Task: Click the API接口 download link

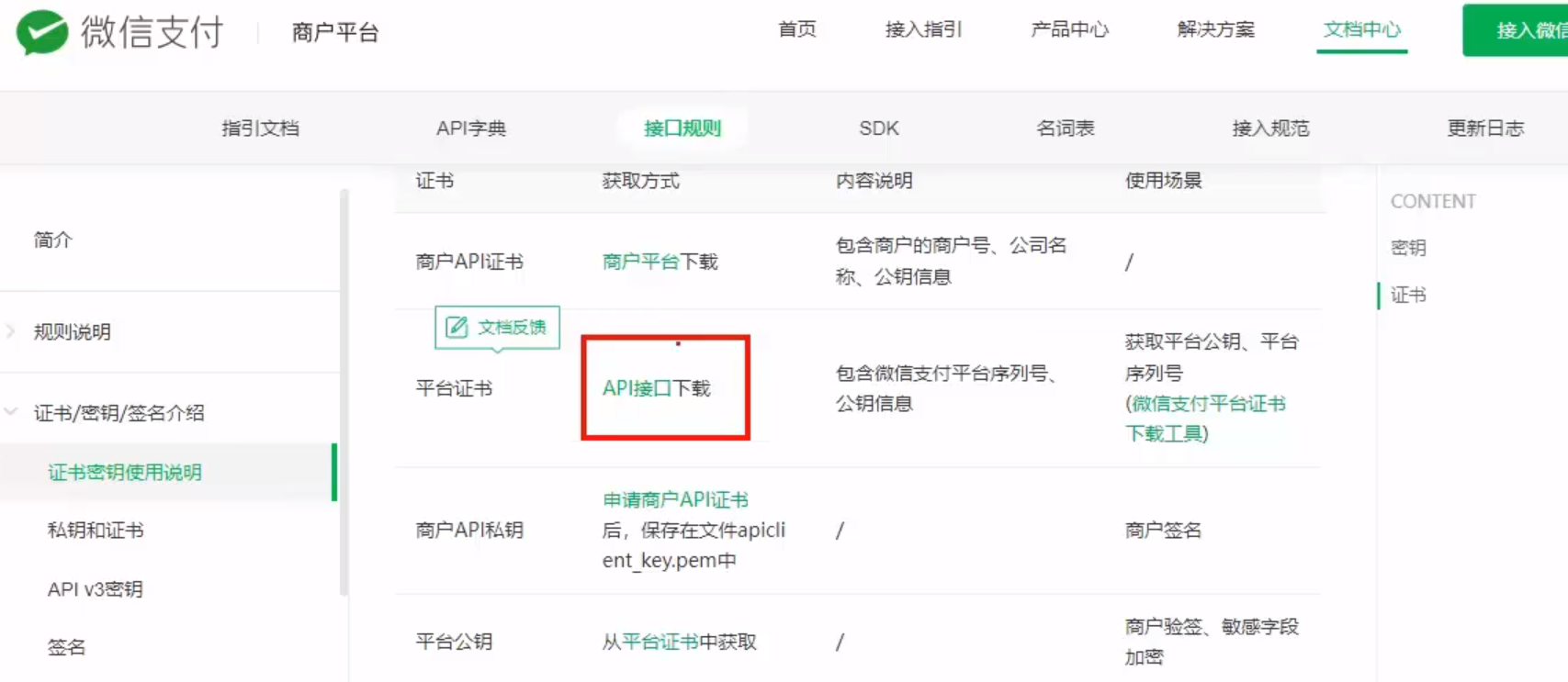Action: 637,388
